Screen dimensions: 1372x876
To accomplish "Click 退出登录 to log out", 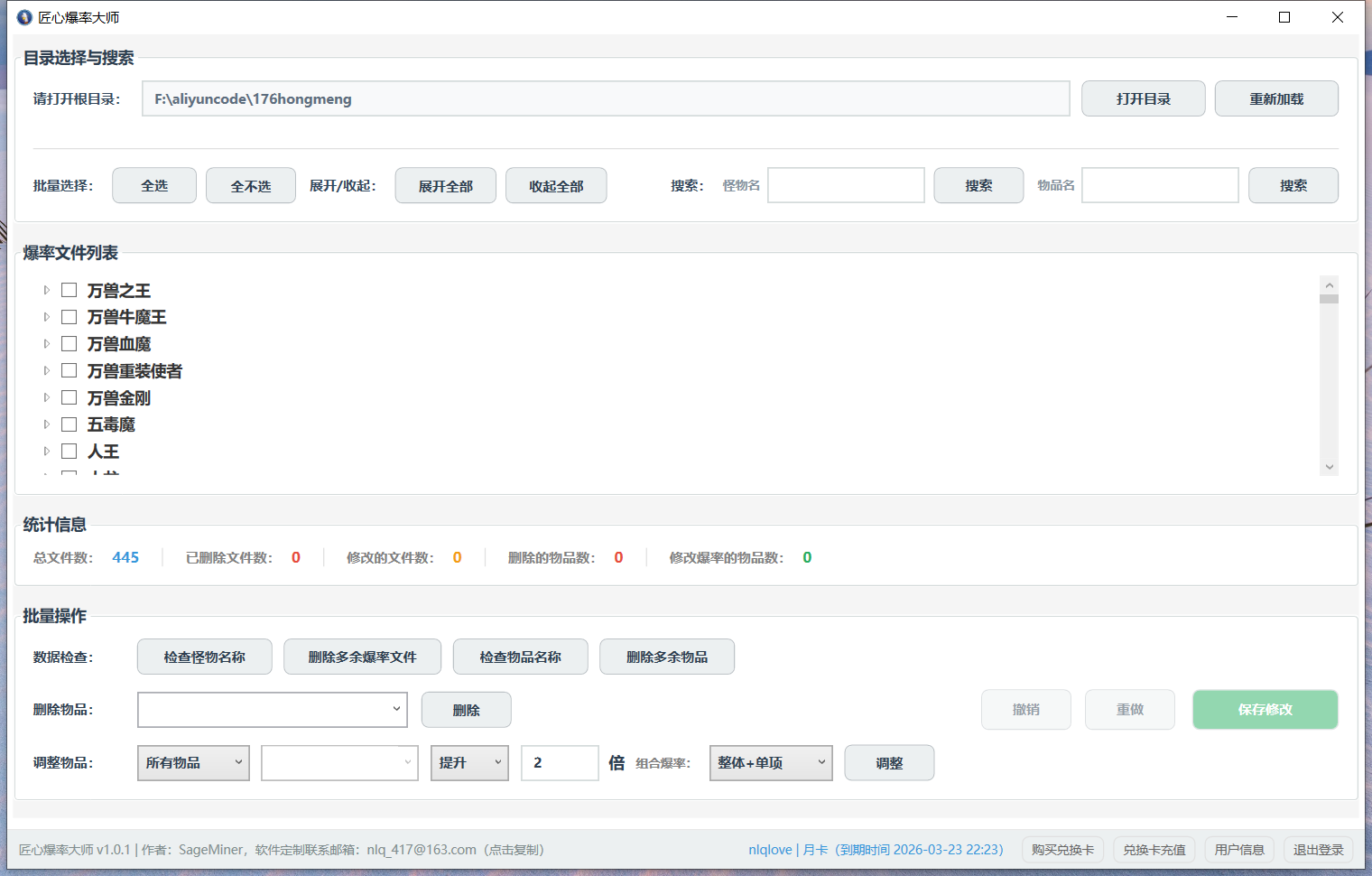I will coord(1319,849).
